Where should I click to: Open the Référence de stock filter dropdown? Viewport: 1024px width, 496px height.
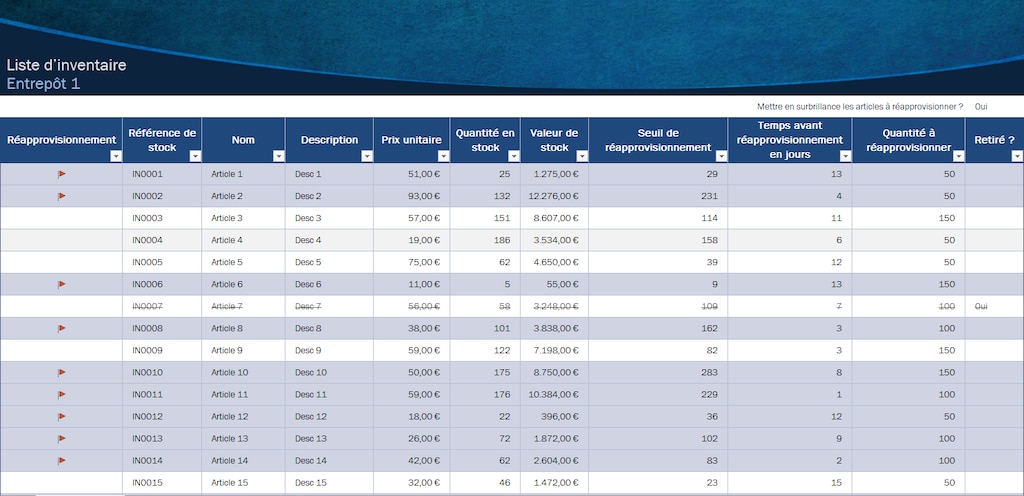click(x=195, y=156)
